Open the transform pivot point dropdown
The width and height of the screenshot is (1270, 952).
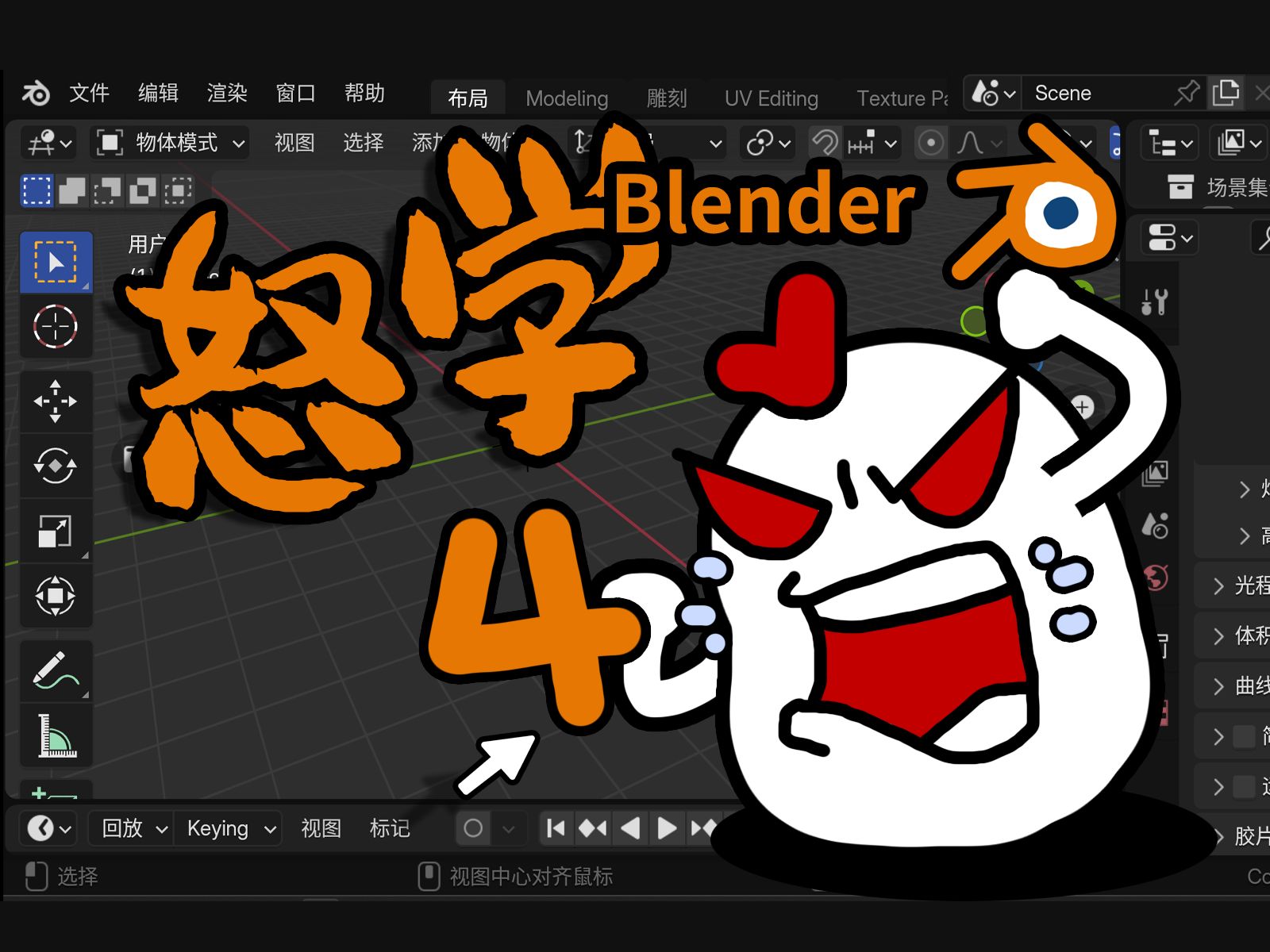point(768,144)
